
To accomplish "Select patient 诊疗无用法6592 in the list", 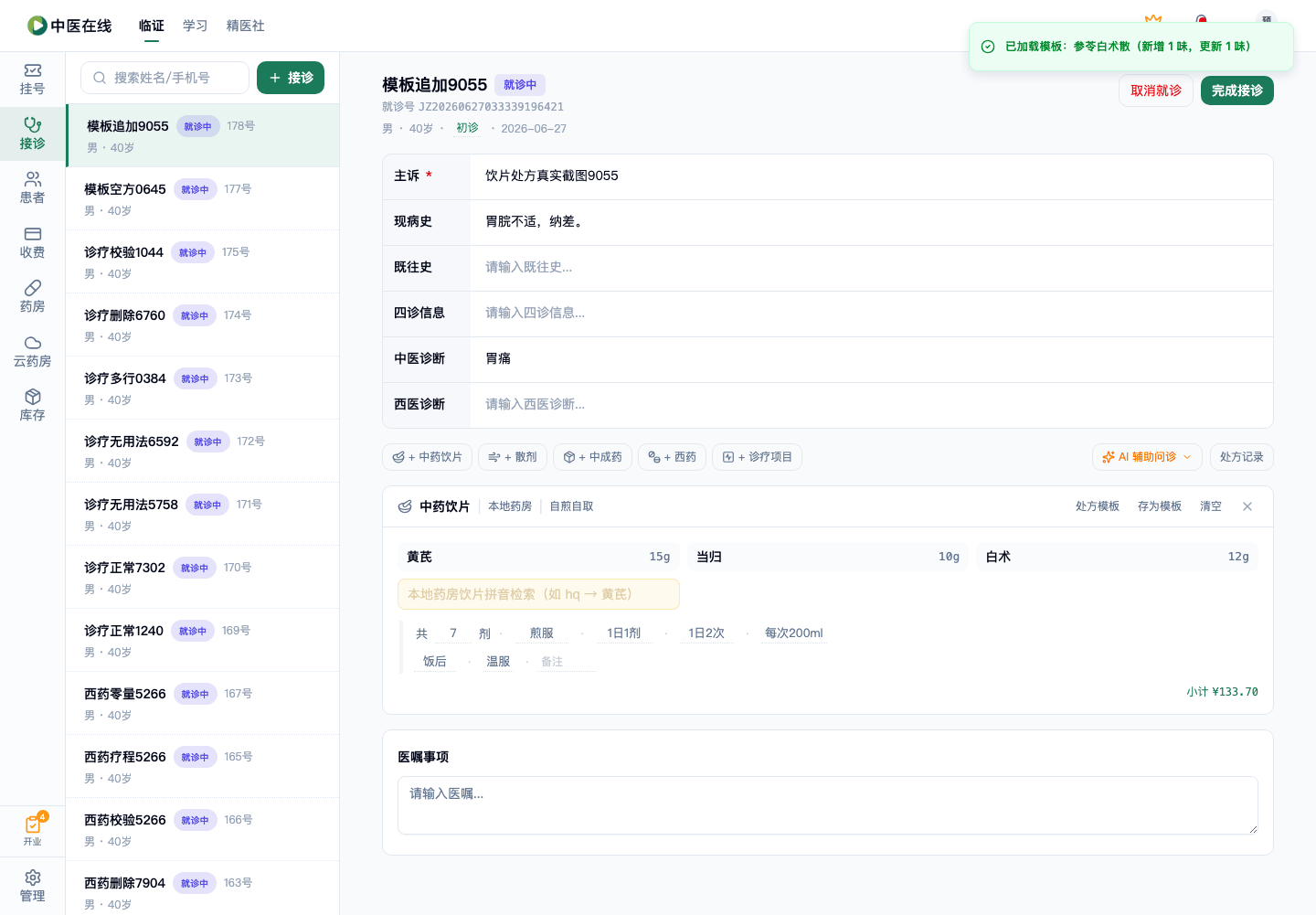I will 203,451.
